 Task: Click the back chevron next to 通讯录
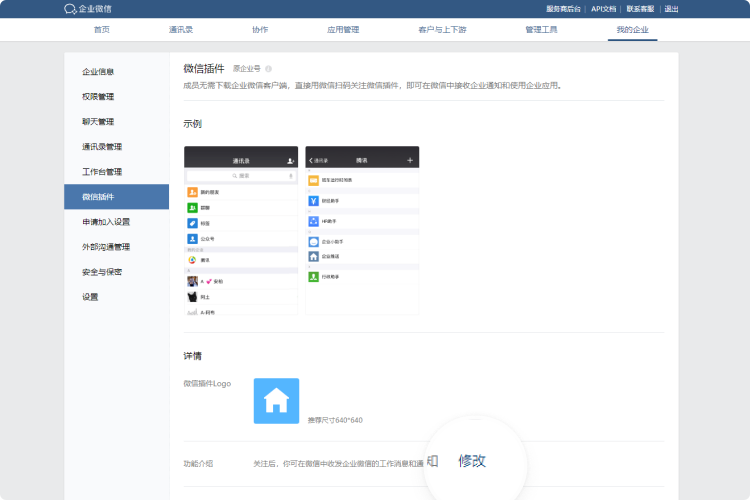311,161
